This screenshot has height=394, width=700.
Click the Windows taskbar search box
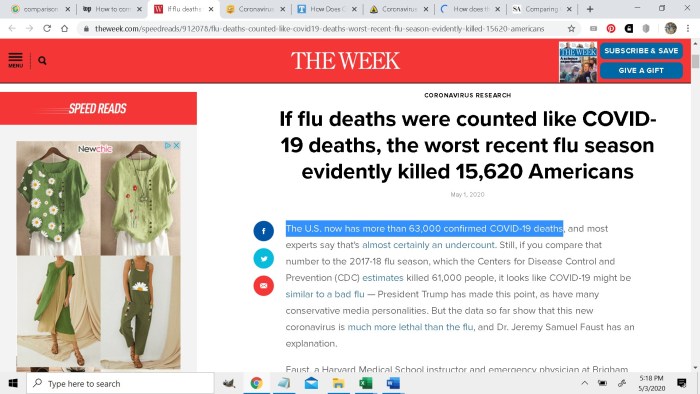coord(121,383)
